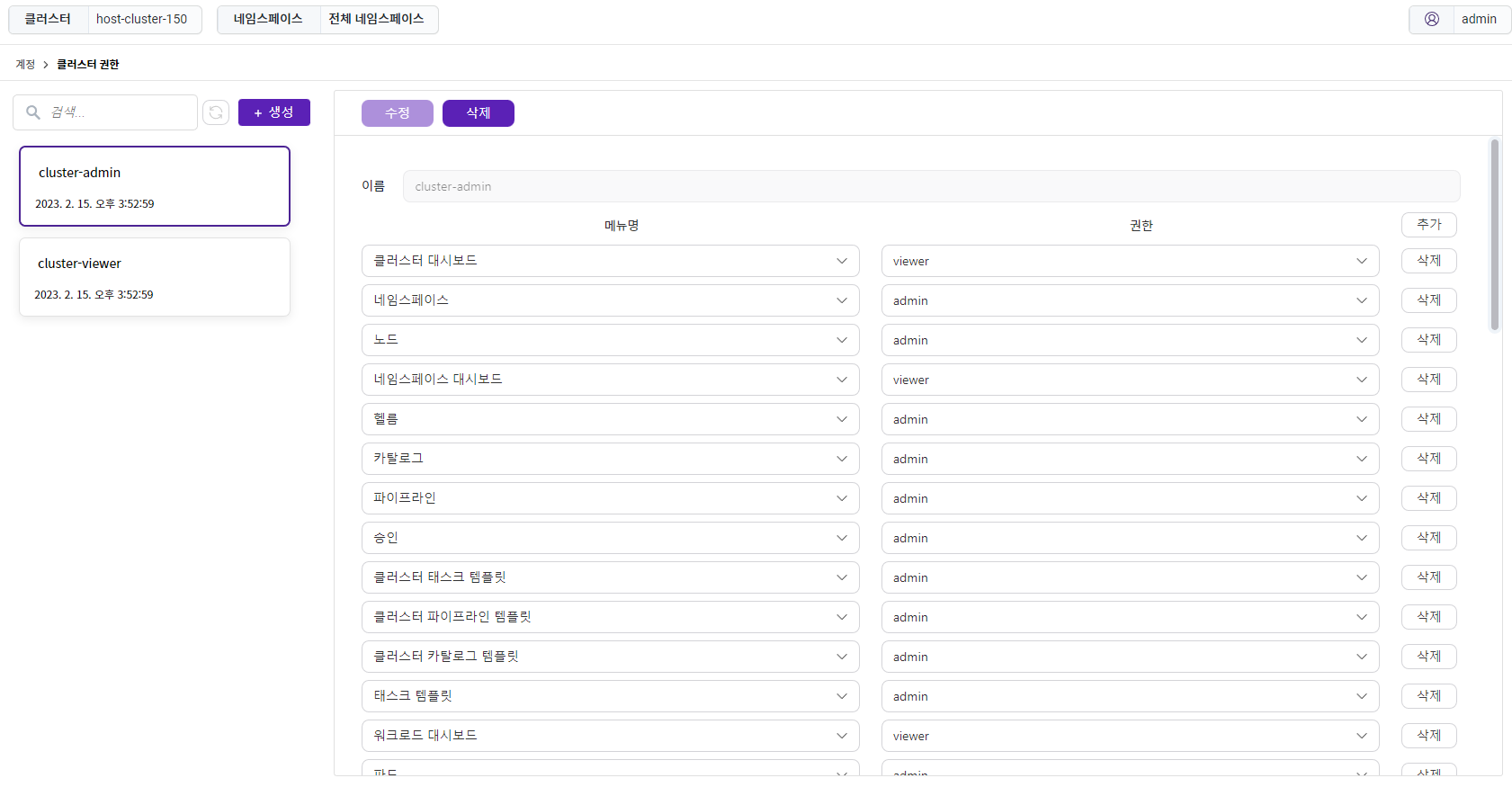Open permission dropdown for 클러스터 태스크 템플릿
This screenshot has height=787, width=1512.
point(1130,577)
